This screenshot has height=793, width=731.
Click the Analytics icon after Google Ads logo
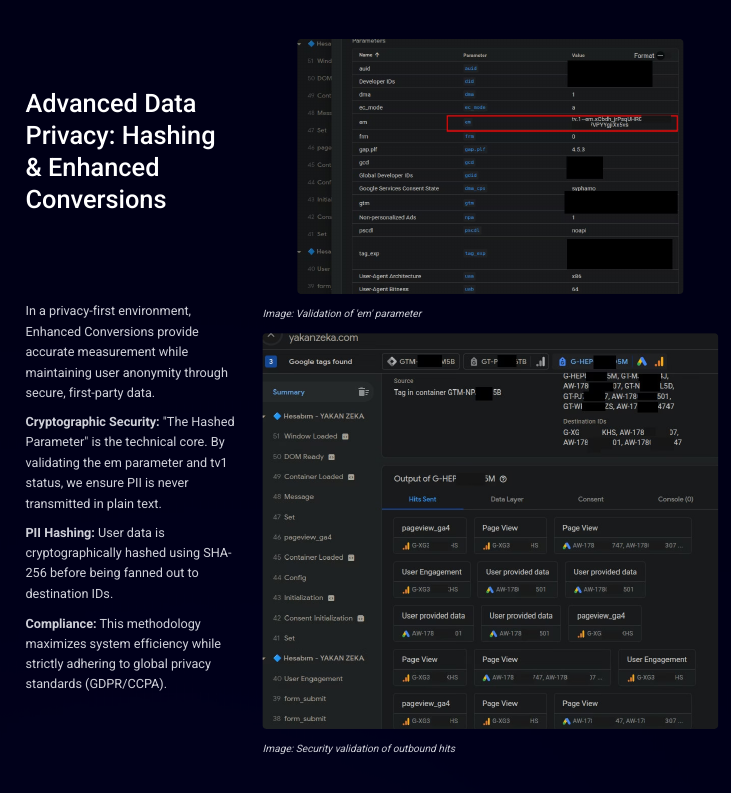pos(659,362)
